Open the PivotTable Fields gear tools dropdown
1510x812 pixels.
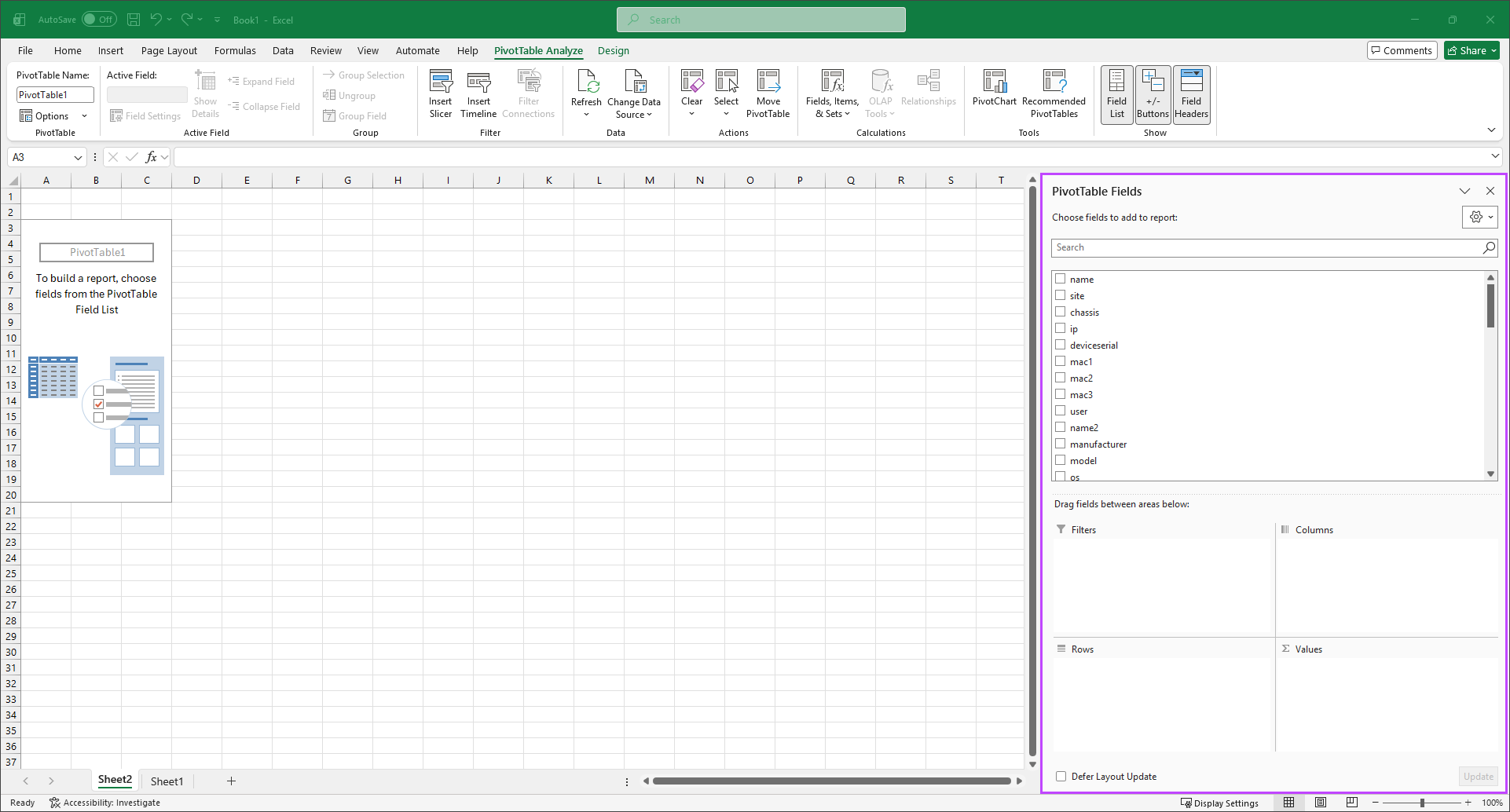(1479, 218)
